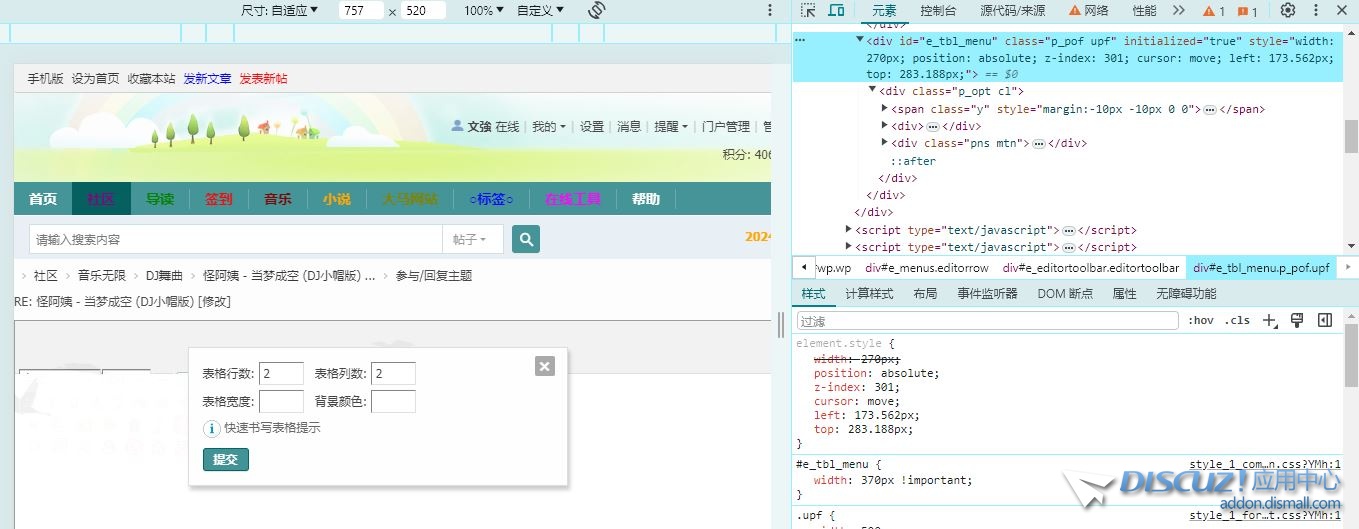Screen dimensions: 1359x529
Task: Open the 音乐 nav menu item
Action: pyautogui.click(x=278, y=199)
